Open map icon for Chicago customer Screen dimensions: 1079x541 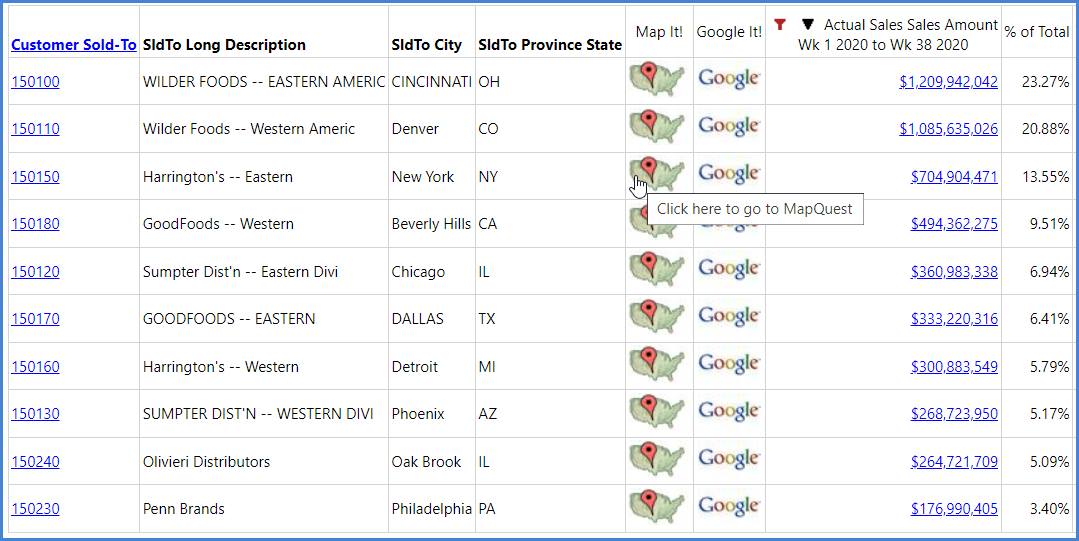pyautogui.click(x=657, y=269)
